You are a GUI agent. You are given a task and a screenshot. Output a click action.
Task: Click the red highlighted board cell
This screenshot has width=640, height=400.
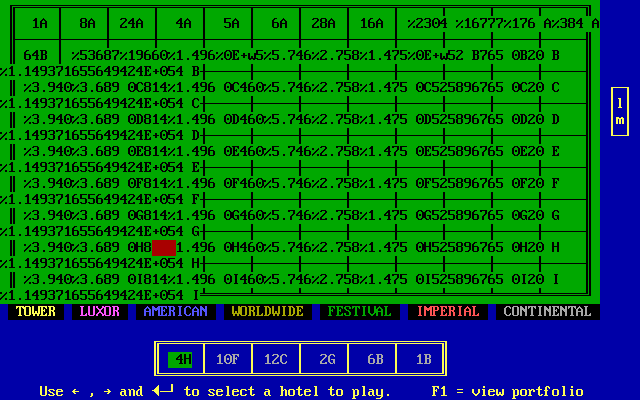(164, 247)
